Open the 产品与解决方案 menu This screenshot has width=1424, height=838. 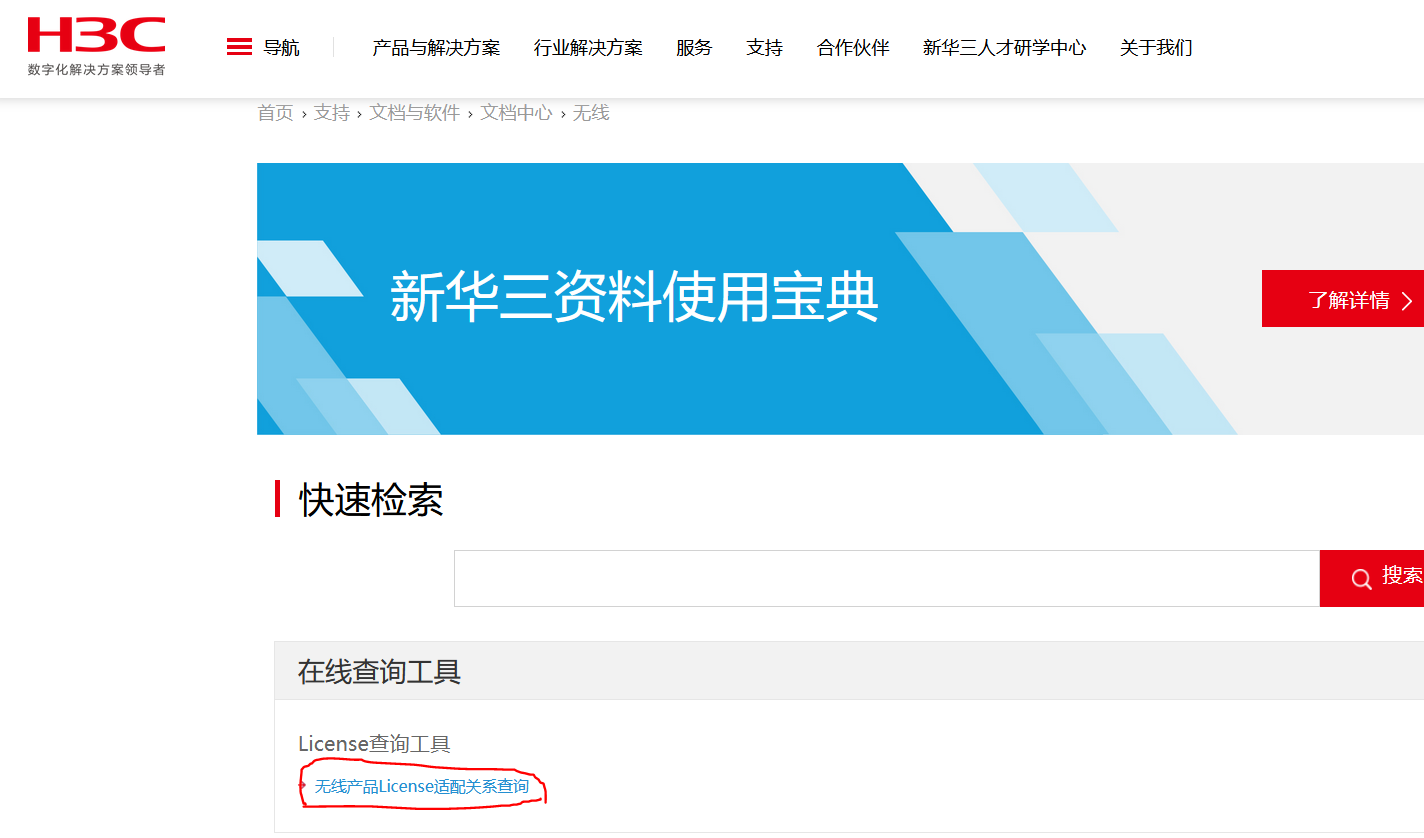pos(436,47)
